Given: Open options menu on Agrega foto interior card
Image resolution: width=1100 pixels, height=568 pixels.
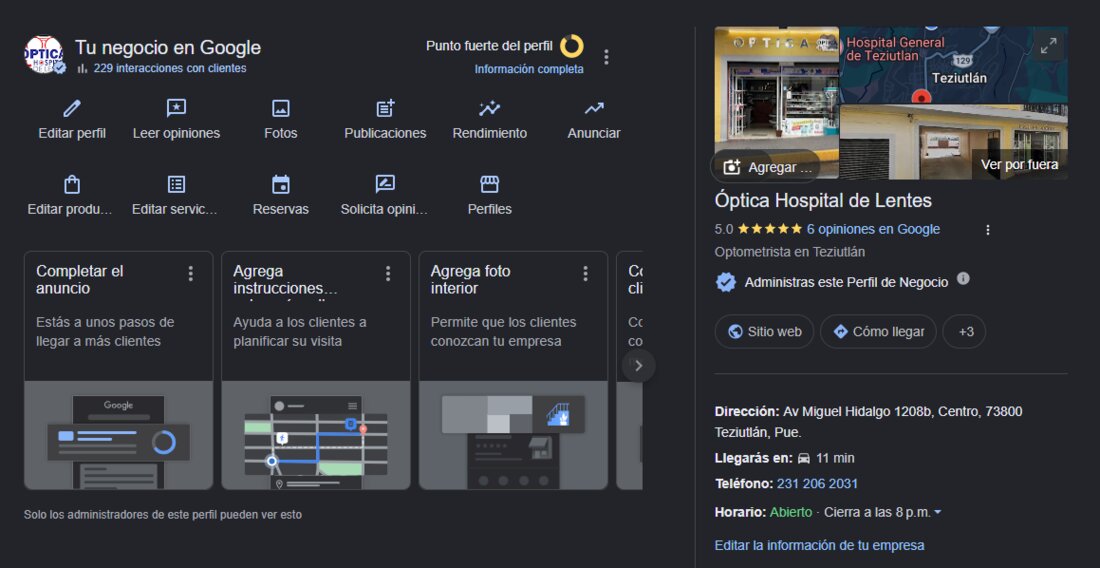Looking at the screenshot, I should (x=586, y=273).
